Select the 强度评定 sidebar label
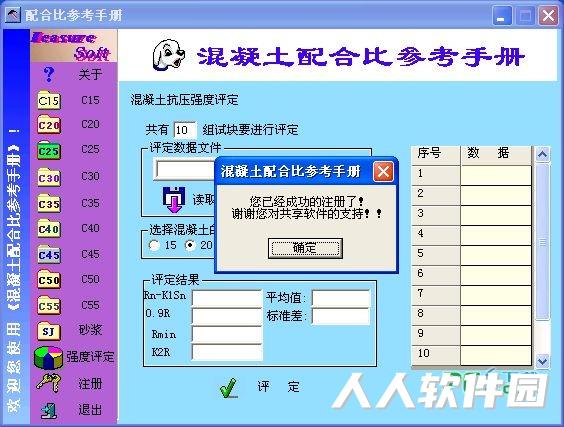Image resolution: width=564 pixels, height=427 pixels. click(x=90, y=356)
